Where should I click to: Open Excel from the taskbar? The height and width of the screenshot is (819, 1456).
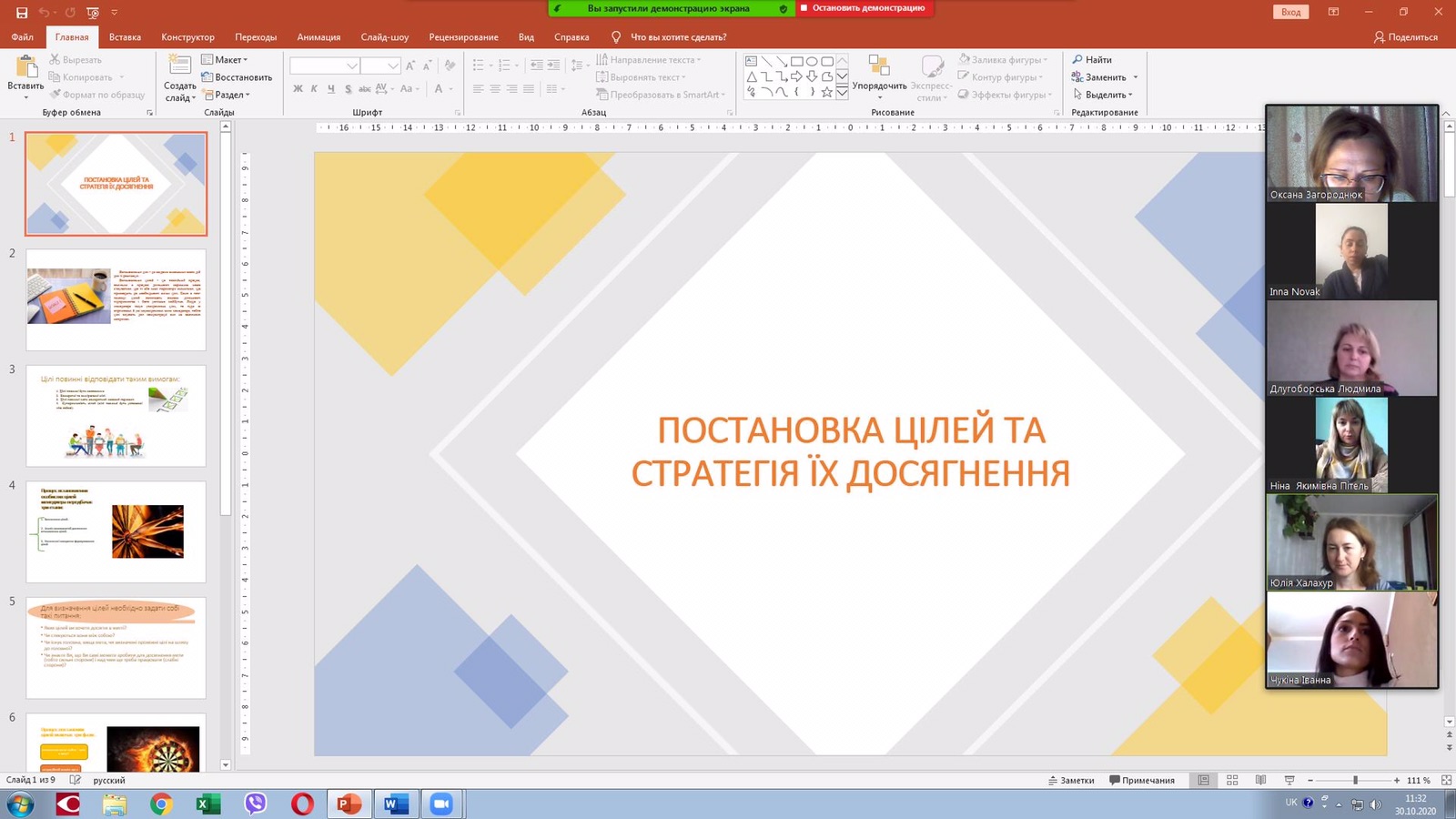tap(208, 804)
